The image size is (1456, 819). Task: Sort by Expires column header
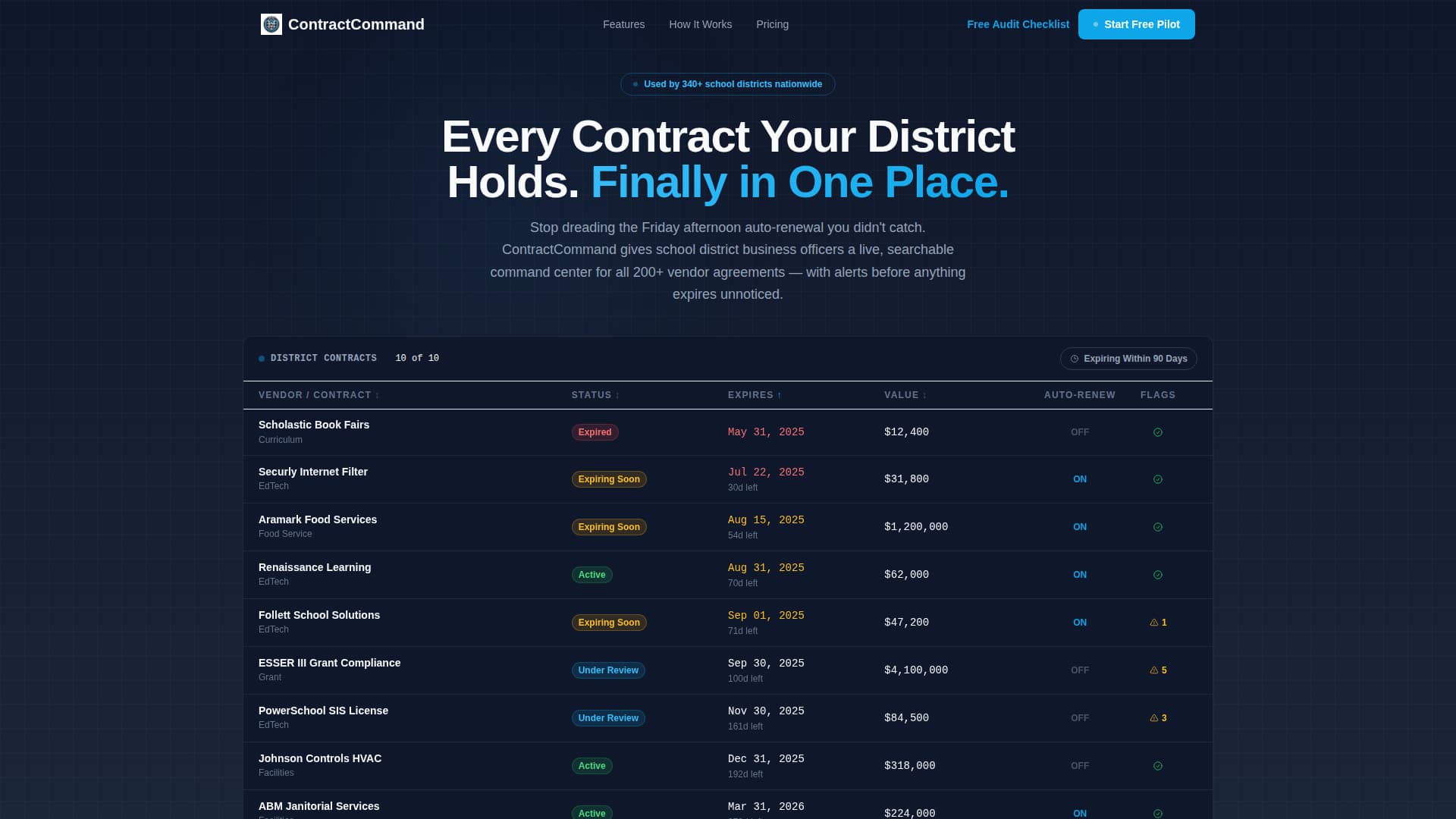point(755,395)
